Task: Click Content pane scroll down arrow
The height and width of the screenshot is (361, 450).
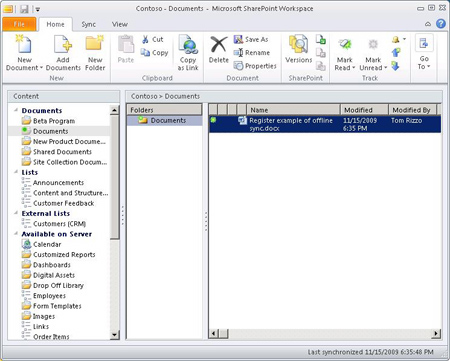Action: [x=114, y=335]
